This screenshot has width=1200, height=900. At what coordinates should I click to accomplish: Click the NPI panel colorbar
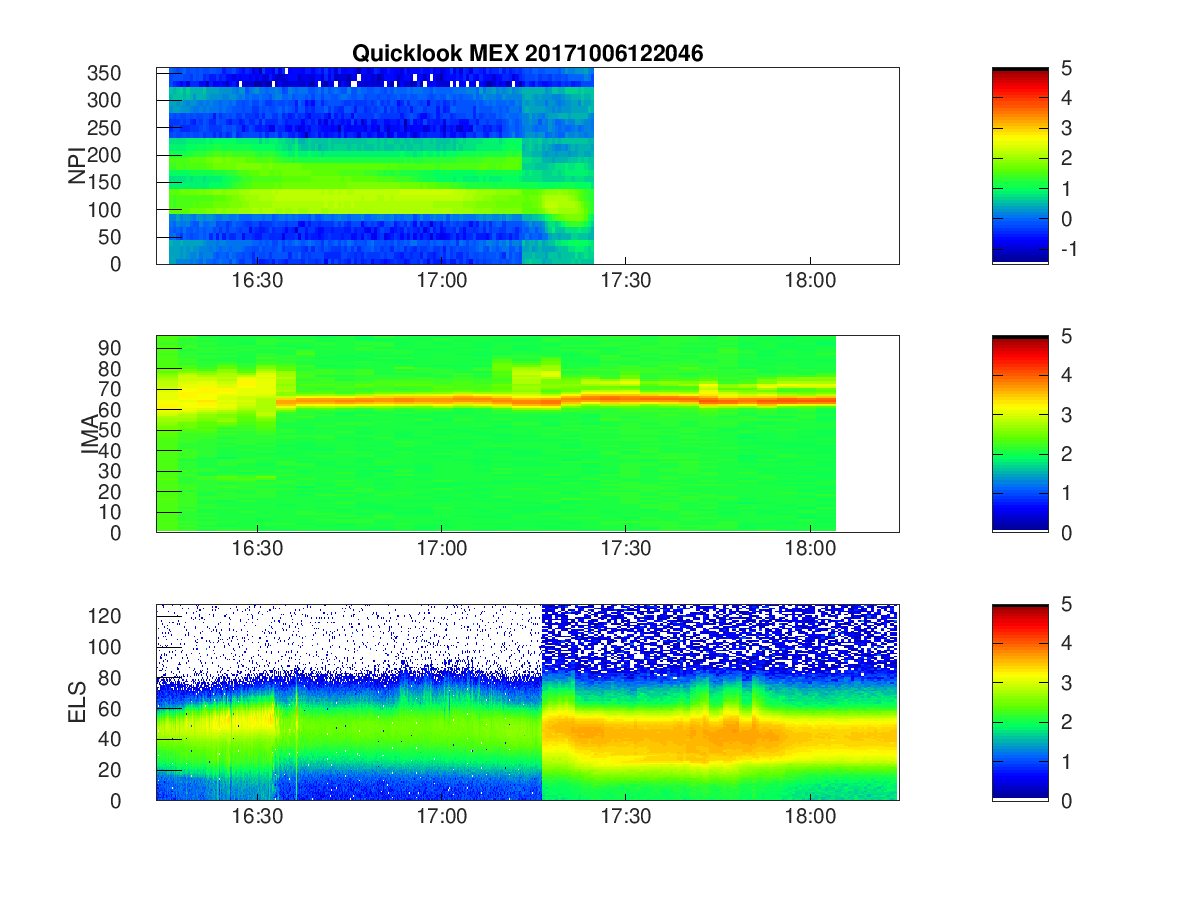tap(1020, 165)
